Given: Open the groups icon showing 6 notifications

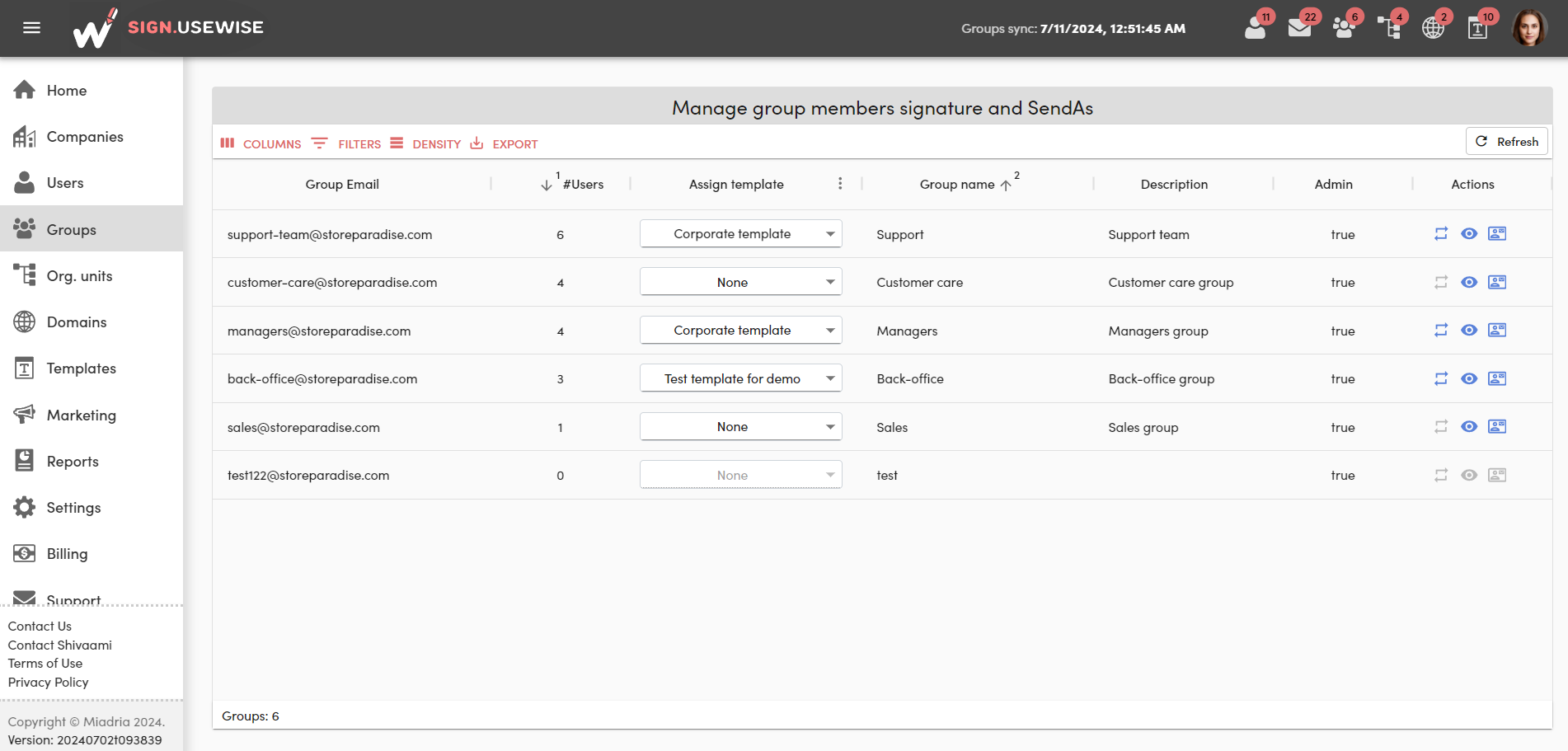Looking at the screenshot, I should click(1344, 27).
